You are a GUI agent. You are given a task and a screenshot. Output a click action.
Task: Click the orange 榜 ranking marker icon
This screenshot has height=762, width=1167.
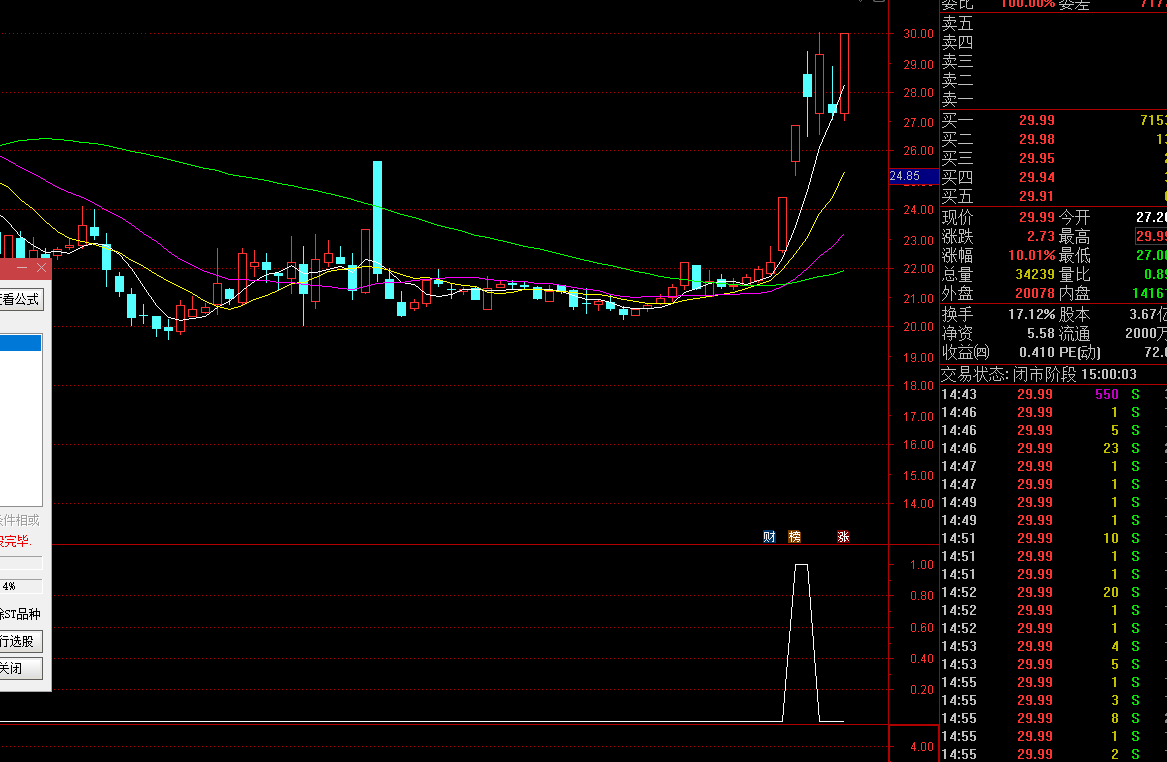(x=794, y=537)
